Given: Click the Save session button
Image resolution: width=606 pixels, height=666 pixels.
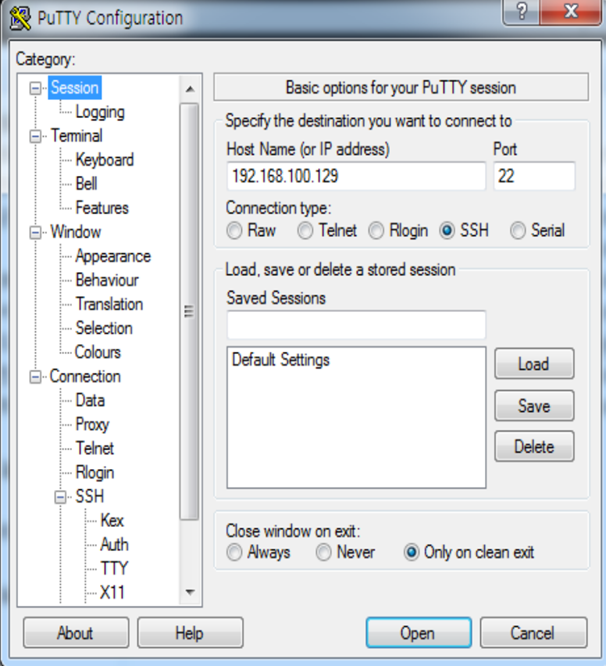Looking at the screenshot, I should click(534, 406).
